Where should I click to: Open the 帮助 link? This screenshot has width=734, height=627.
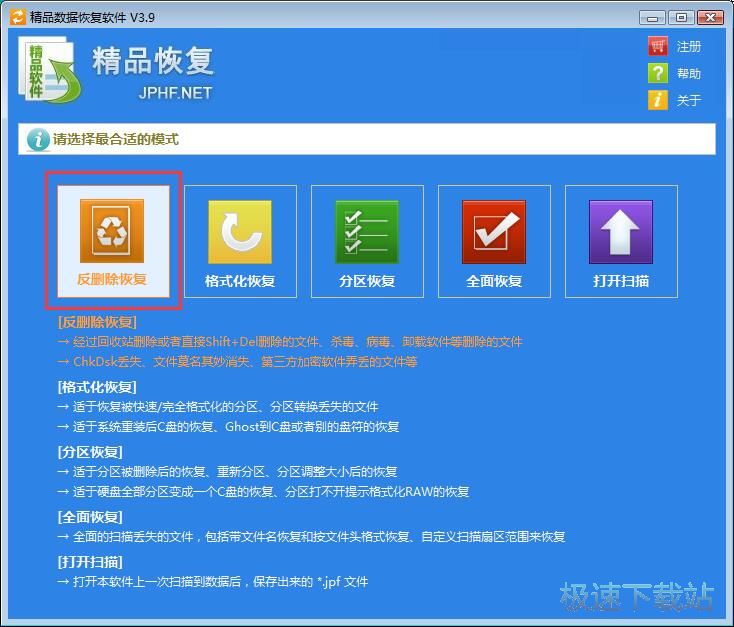689,74
